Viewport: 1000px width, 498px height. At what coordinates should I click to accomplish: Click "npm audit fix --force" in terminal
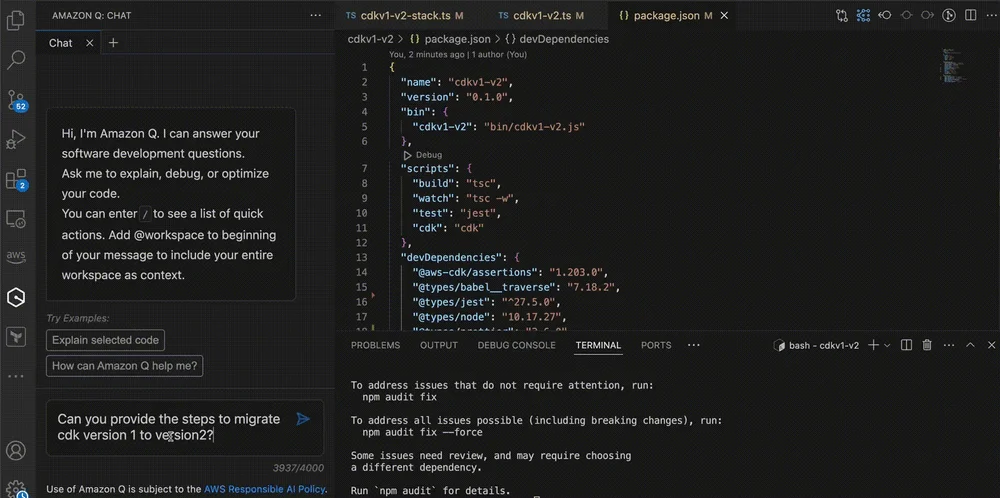coord(422,432)
